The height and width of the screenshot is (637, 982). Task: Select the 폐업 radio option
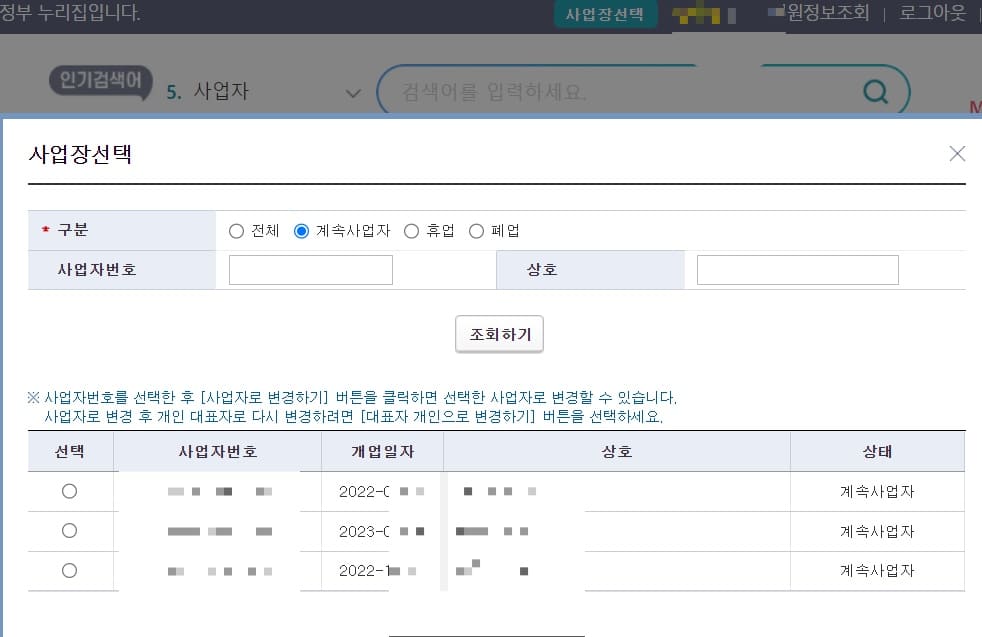(x=476, y=230)
